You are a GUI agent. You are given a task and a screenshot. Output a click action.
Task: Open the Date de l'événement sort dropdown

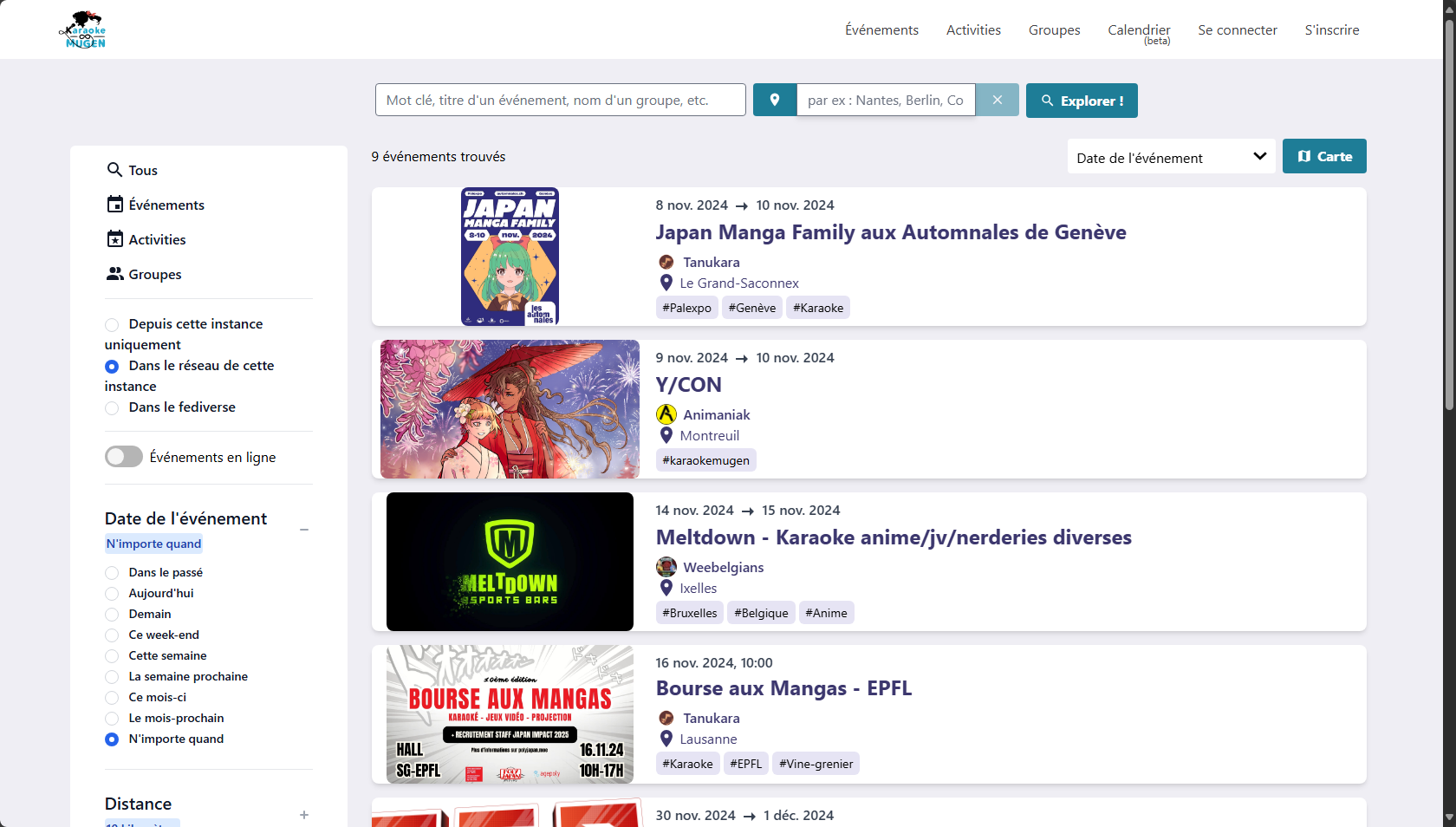tap(1171, 157)
